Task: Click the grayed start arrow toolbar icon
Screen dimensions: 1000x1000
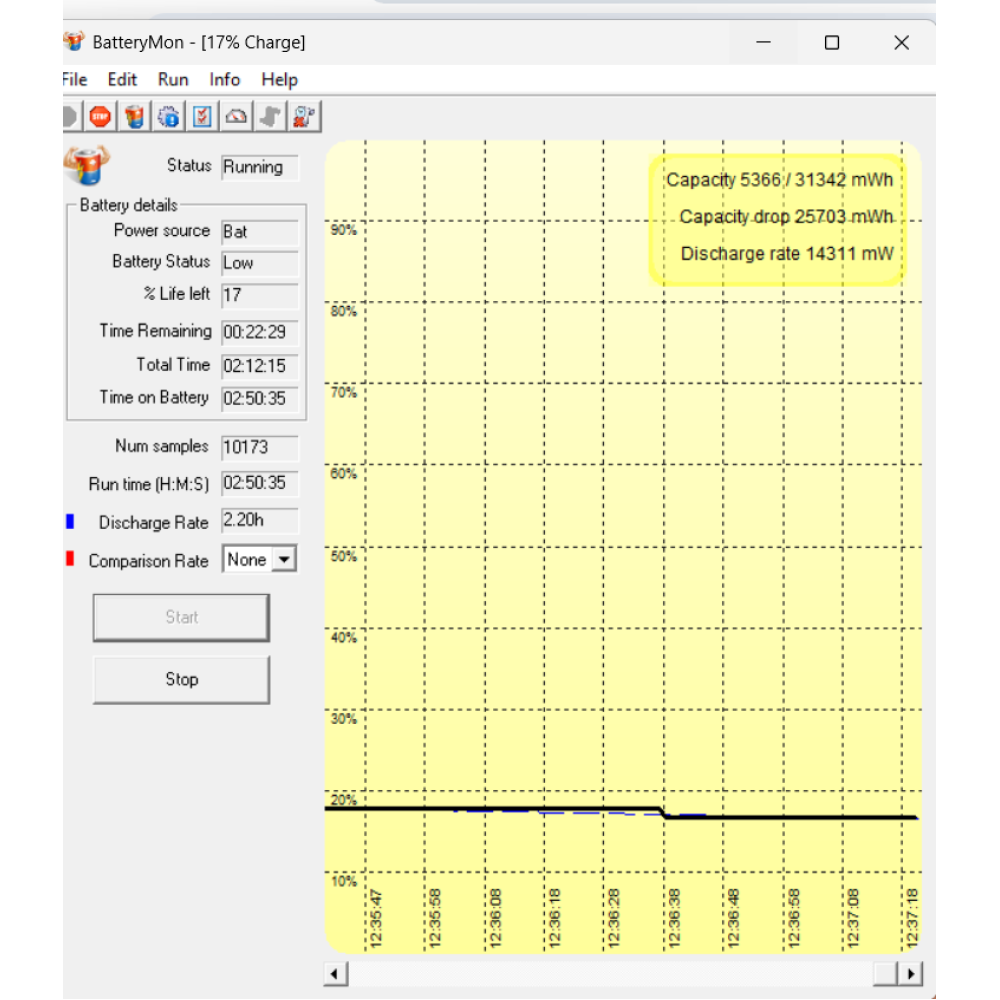Action: (x=71, y=117)
